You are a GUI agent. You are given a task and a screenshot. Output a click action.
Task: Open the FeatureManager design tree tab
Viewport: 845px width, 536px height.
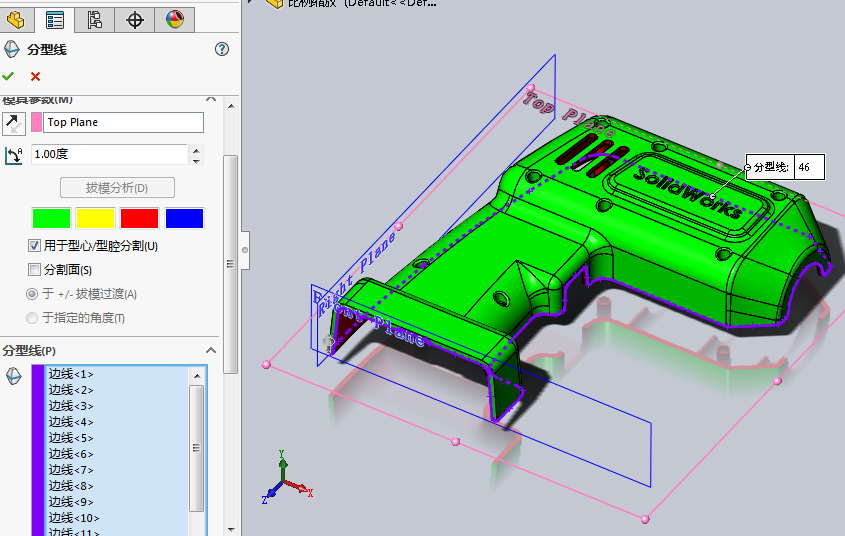point(16,20)
